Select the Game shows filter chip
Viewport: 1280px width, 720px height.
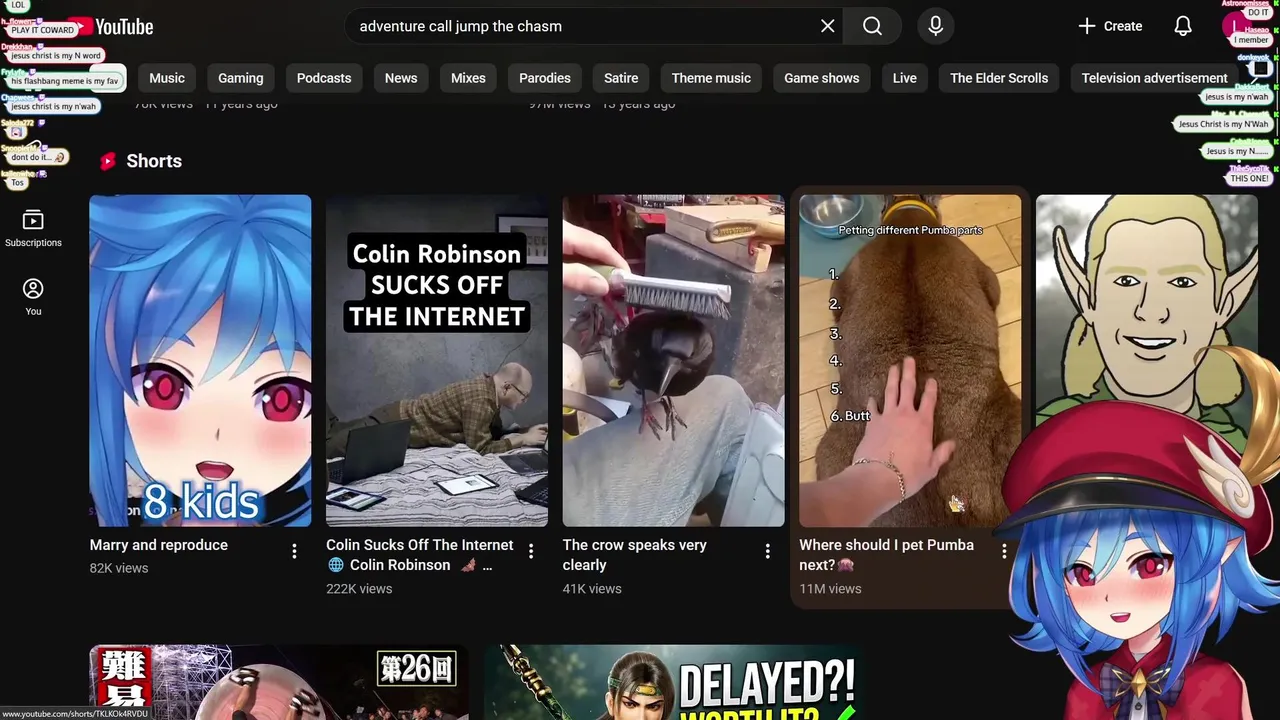822,78
